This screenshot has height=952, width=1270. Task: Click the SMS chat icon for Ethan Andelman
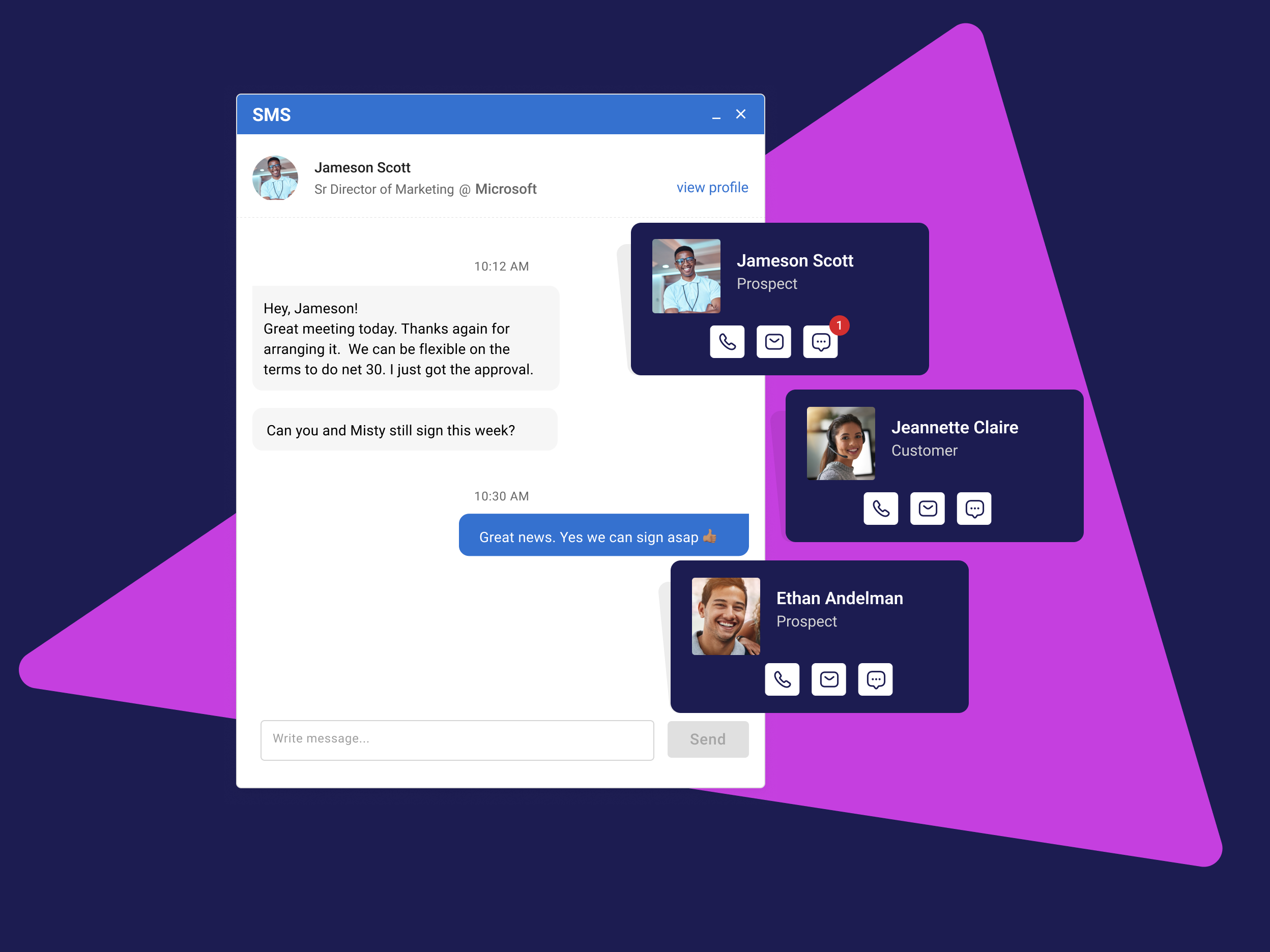tap(875, 680)
